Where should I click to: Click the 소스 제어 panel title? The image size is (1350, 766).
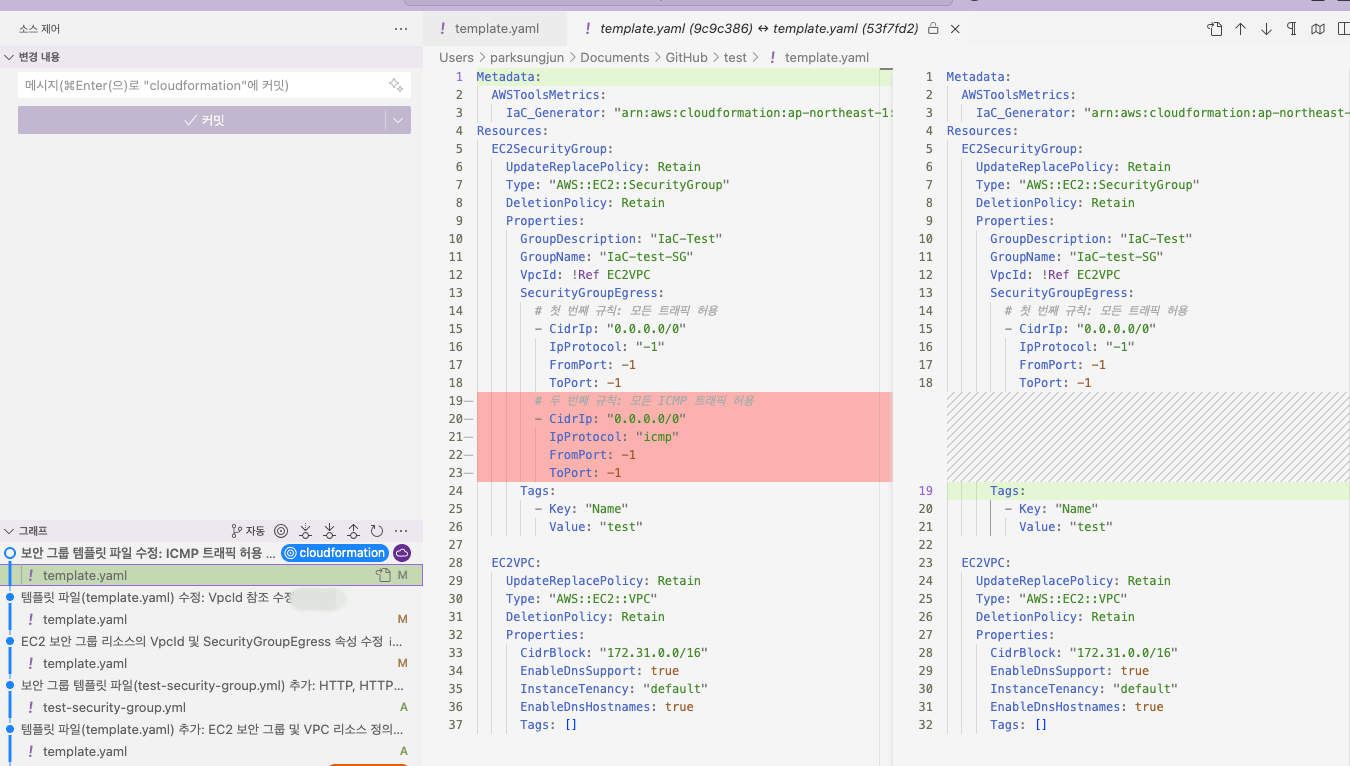click(39, 30)
